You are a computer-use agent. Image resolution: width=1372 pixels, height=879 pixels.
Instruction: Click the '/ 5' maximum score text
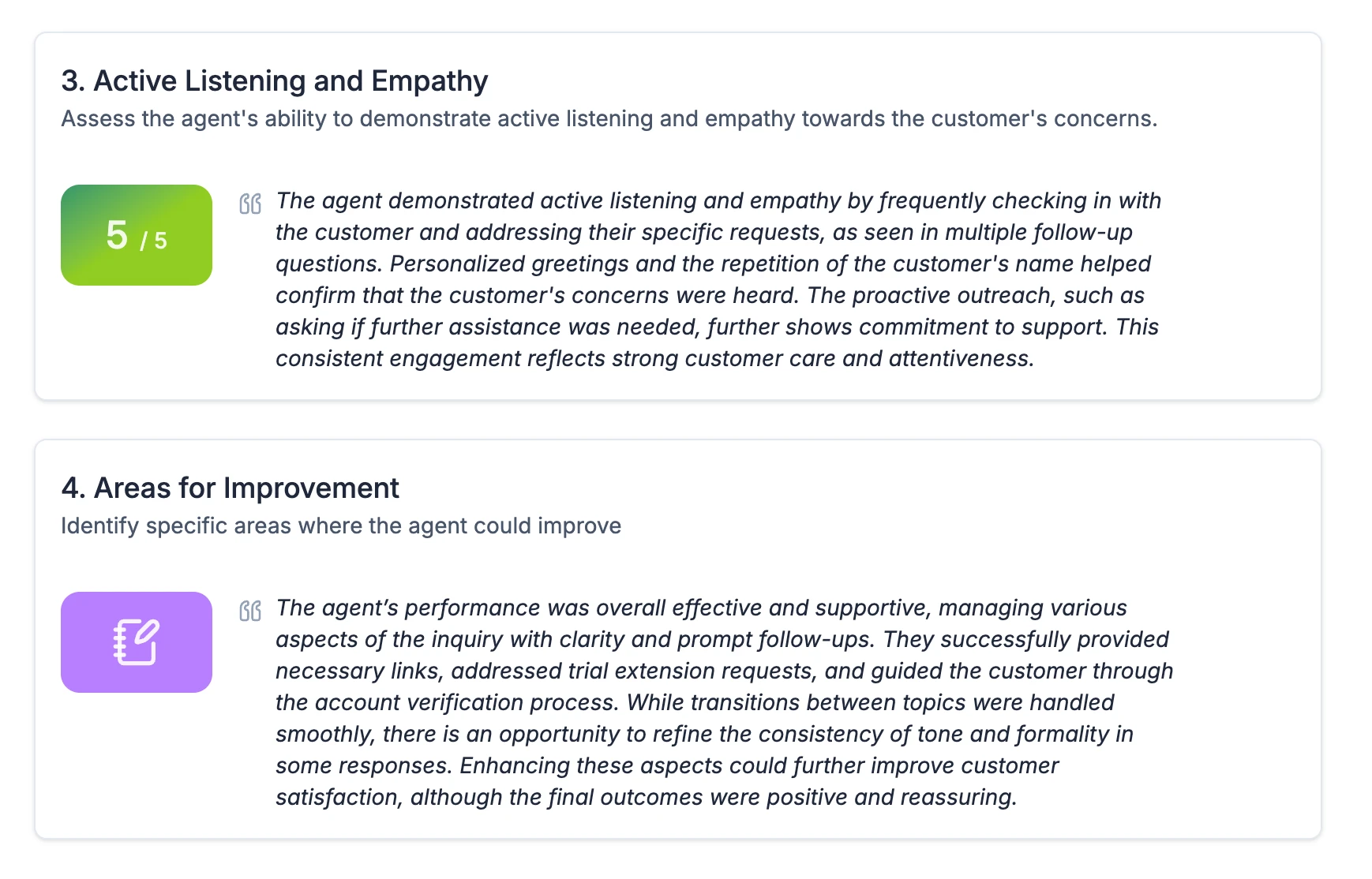click(154, 240)
